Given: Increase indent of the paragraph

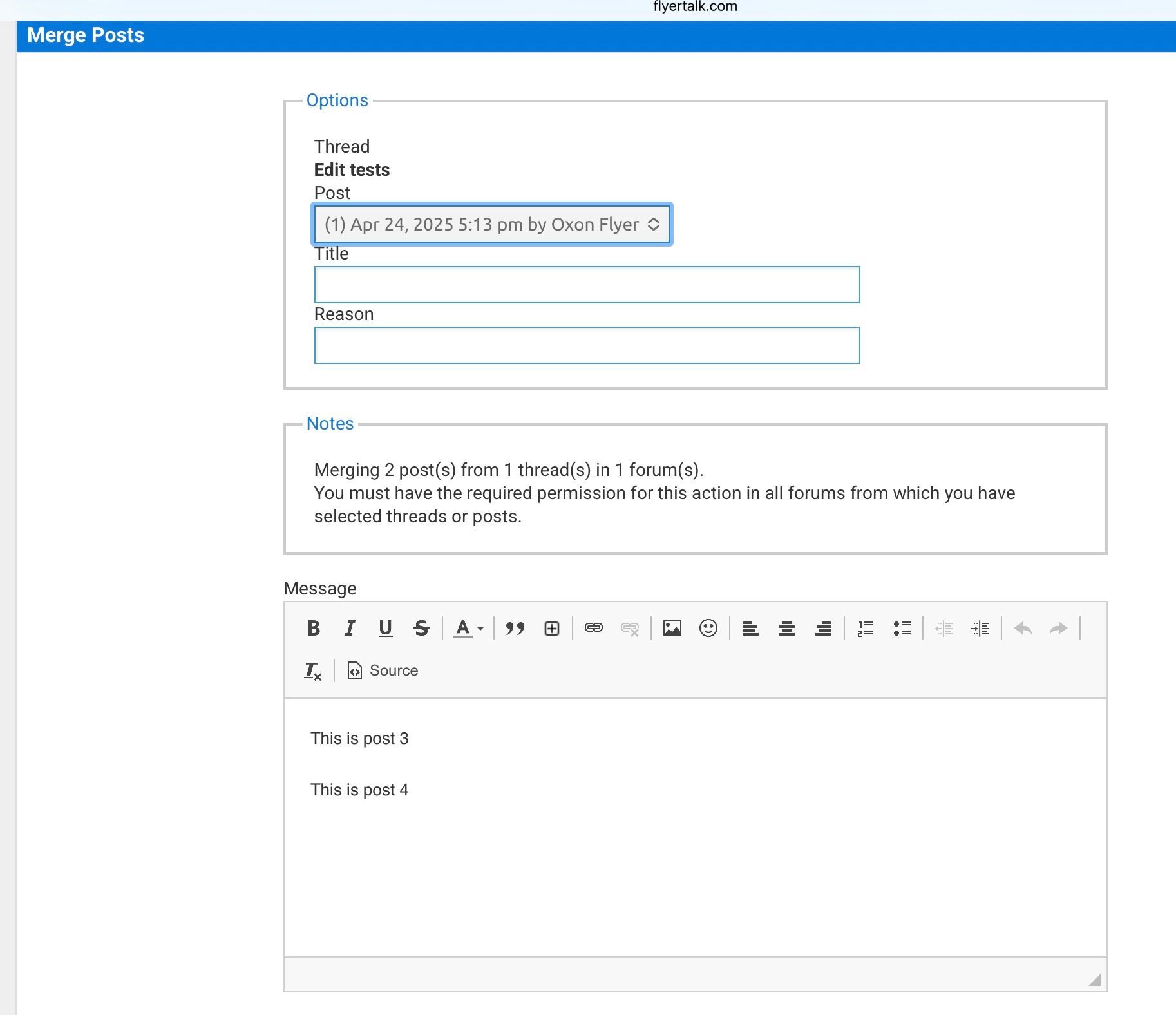Looking at the screenshot, I should pyautogui.click(x=980, y=628).
